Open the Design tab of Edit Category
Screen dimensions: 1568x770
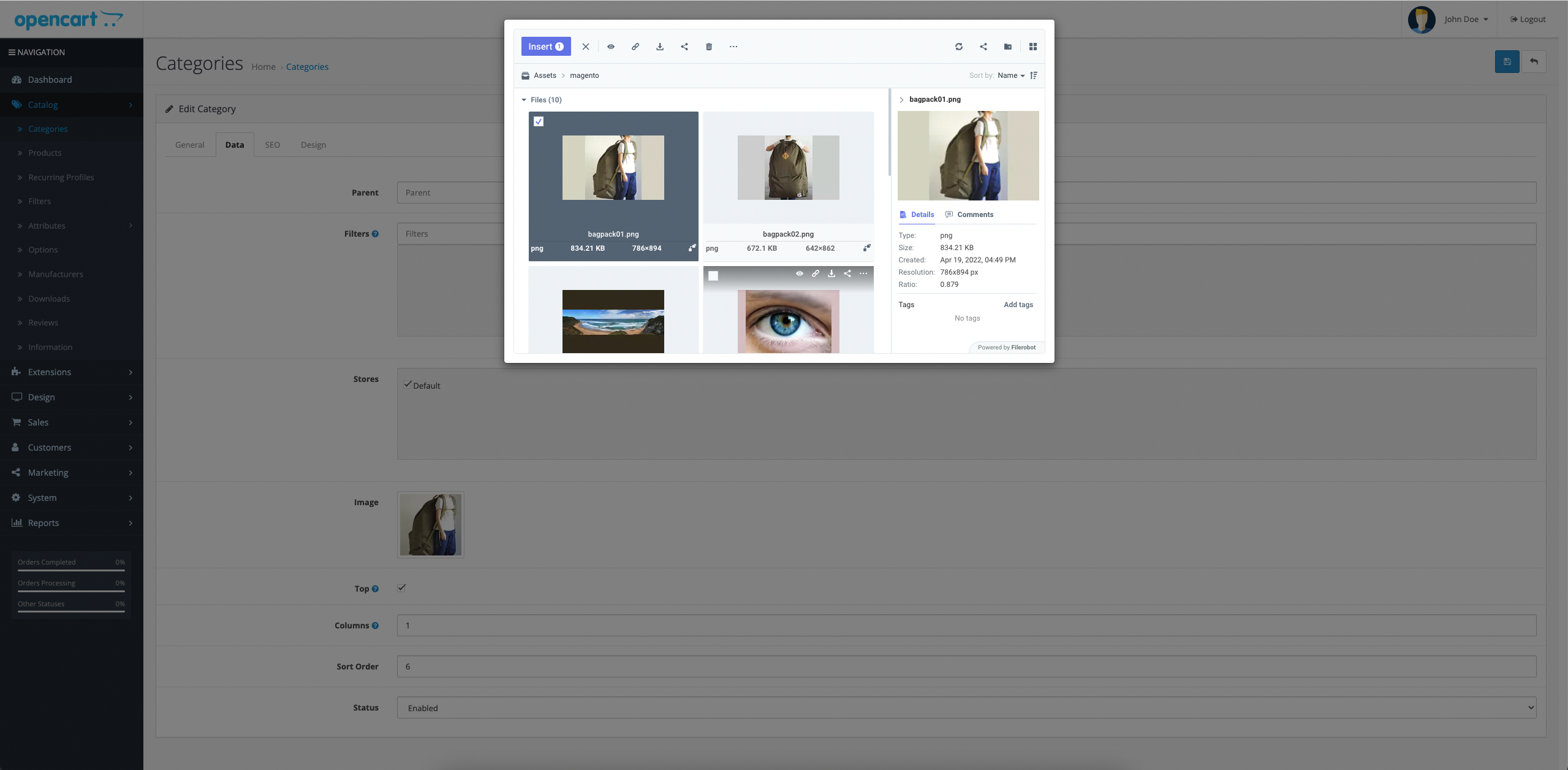[313, 145]
